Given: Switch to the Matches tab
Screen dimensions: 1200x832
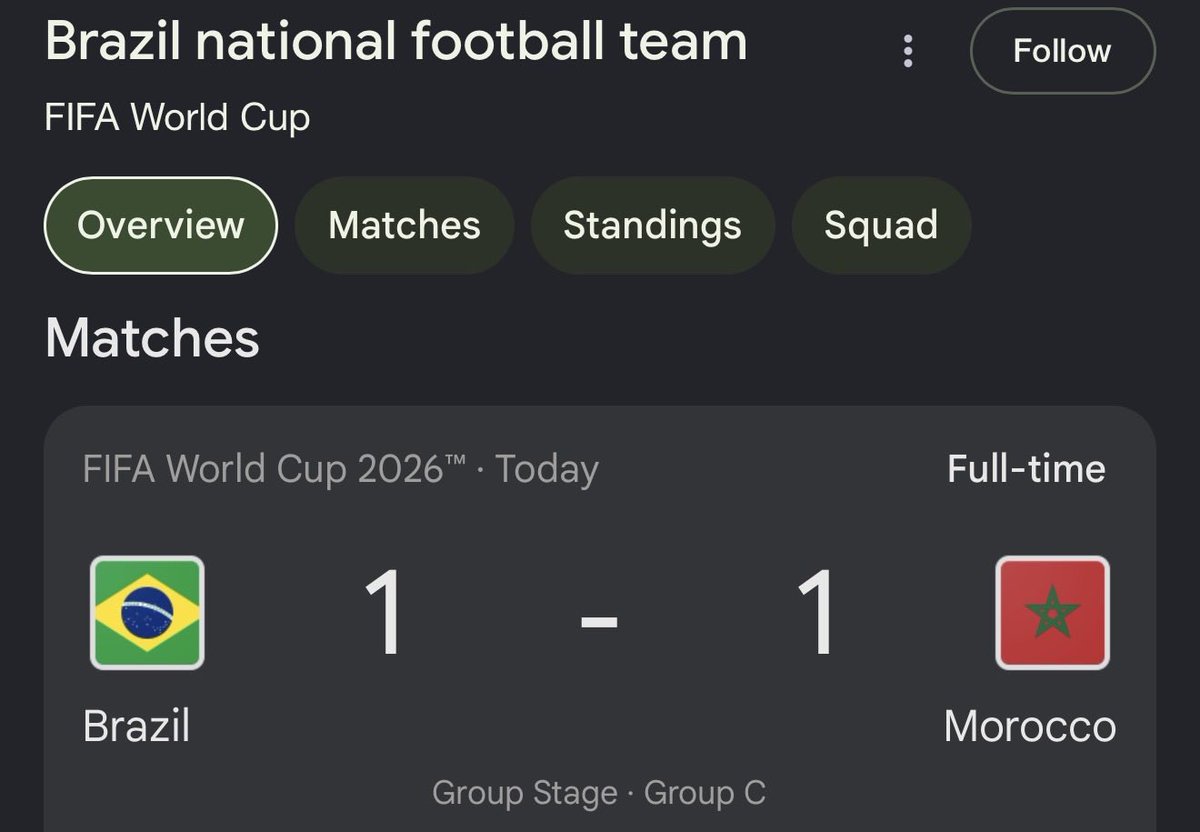Looking at the screenshot, I should click(x=404, y=225).
